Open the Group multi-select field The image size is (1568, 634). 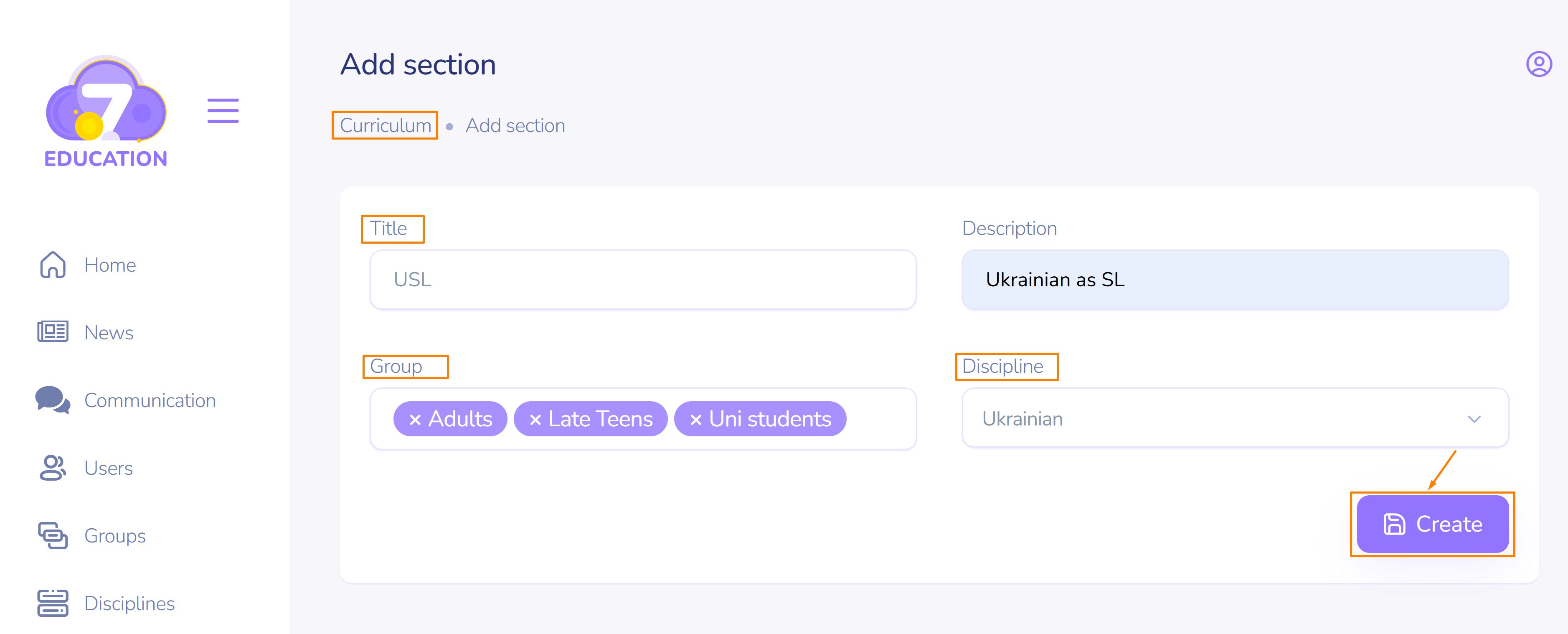(x=880, y=419)
